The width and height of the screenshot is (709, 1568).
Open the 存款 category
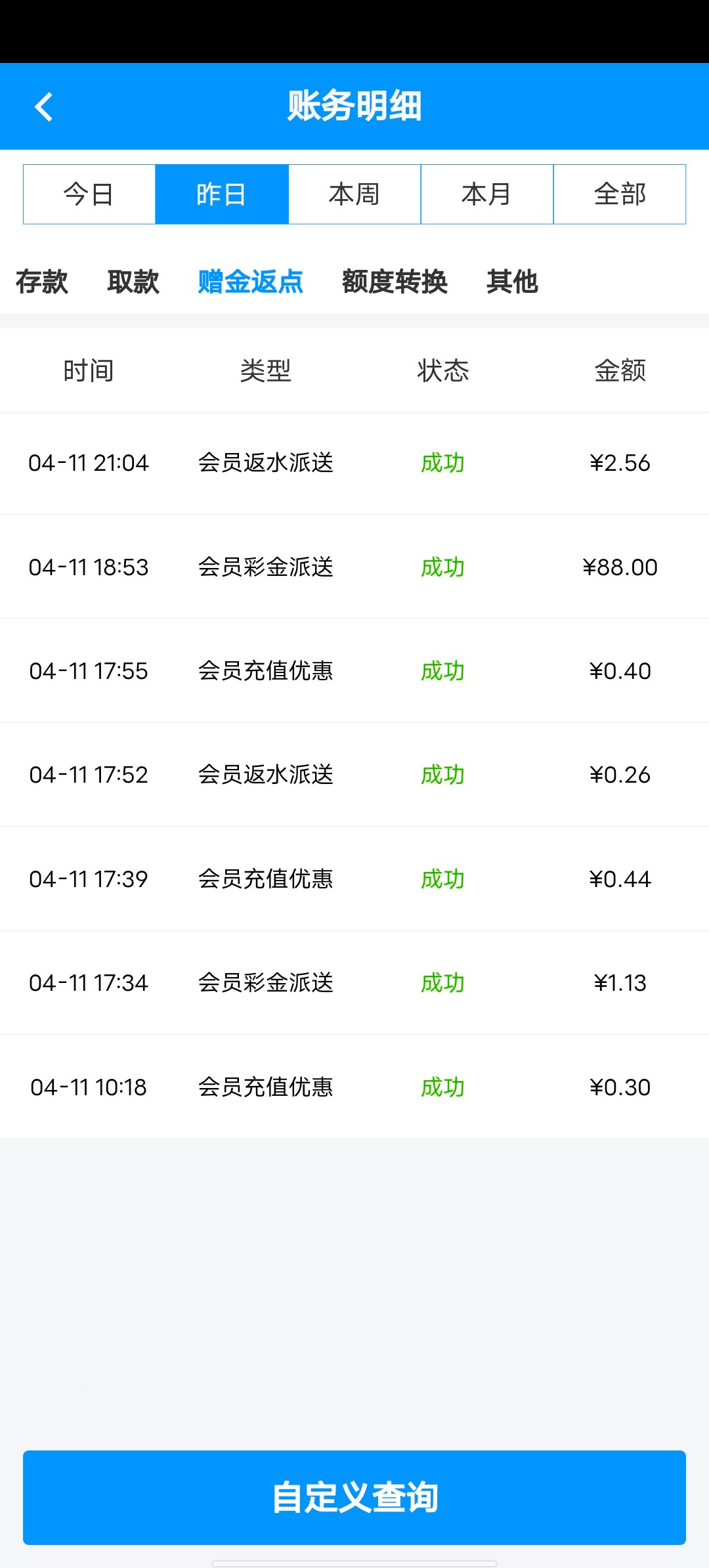click(42, 282)
